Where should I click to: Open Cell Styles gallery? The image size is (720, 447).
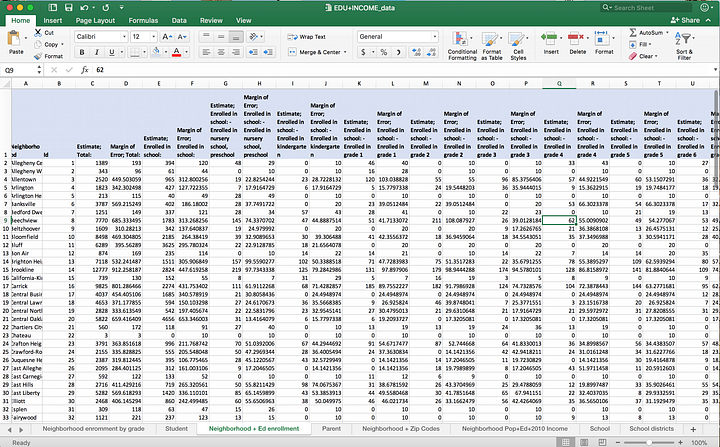coord(518,45)
